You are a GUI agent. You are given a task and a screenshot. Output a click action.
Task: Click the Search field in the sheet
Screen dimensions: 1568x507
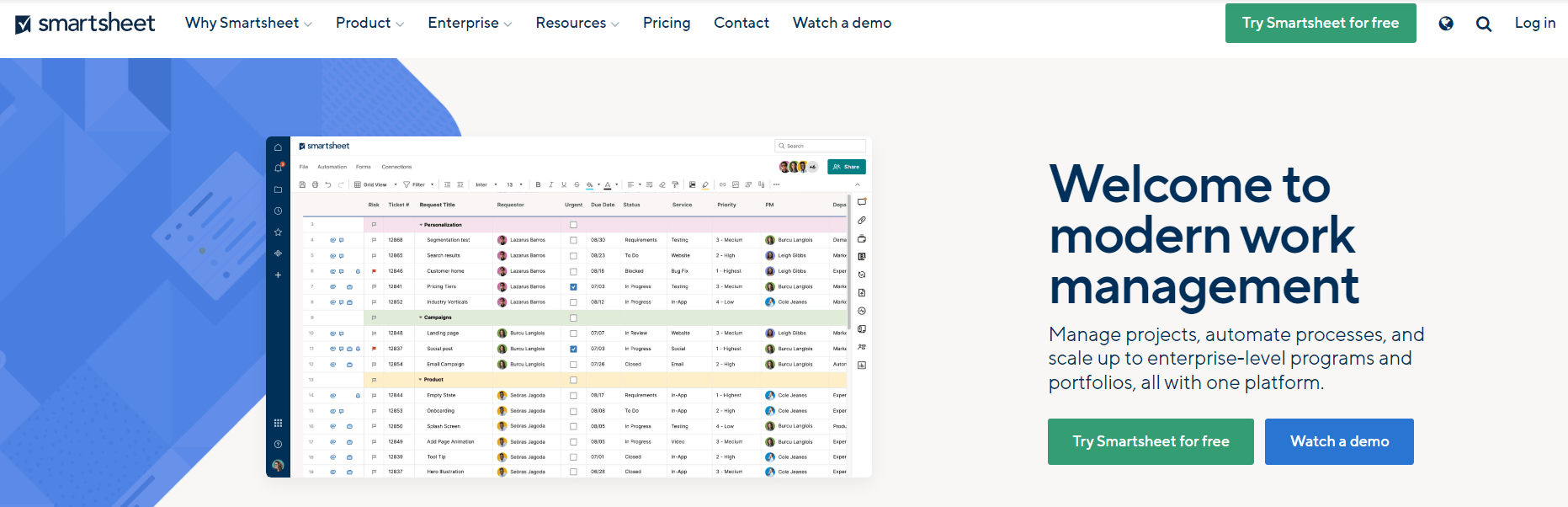point(821,146)
